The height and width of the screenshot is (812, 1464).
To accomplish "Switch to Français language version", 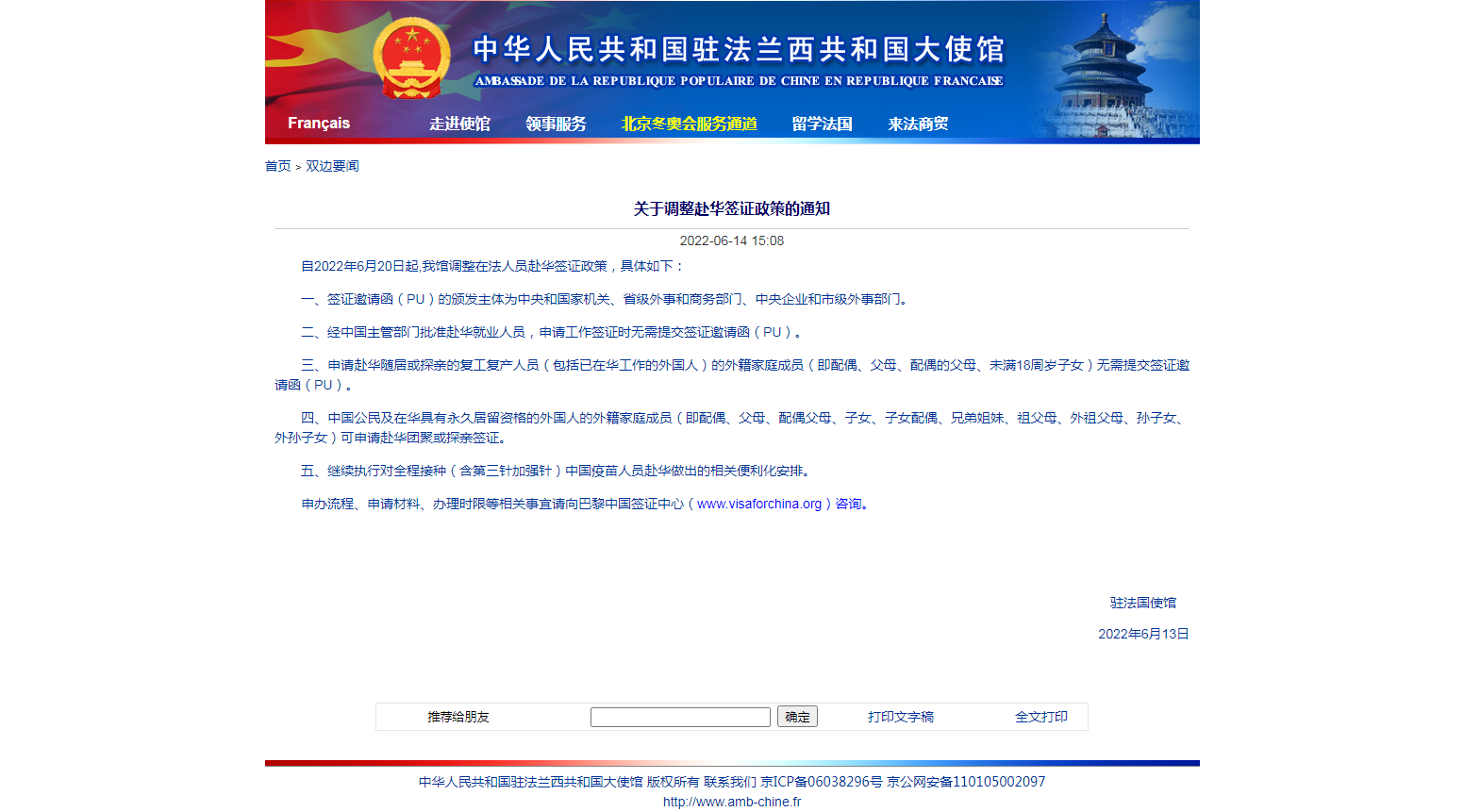I will point(319,124).
